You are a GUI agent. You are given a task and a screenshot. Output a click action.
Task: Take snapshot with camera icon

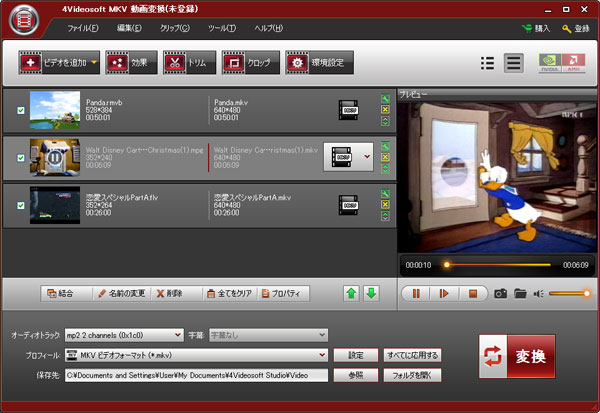501,294
